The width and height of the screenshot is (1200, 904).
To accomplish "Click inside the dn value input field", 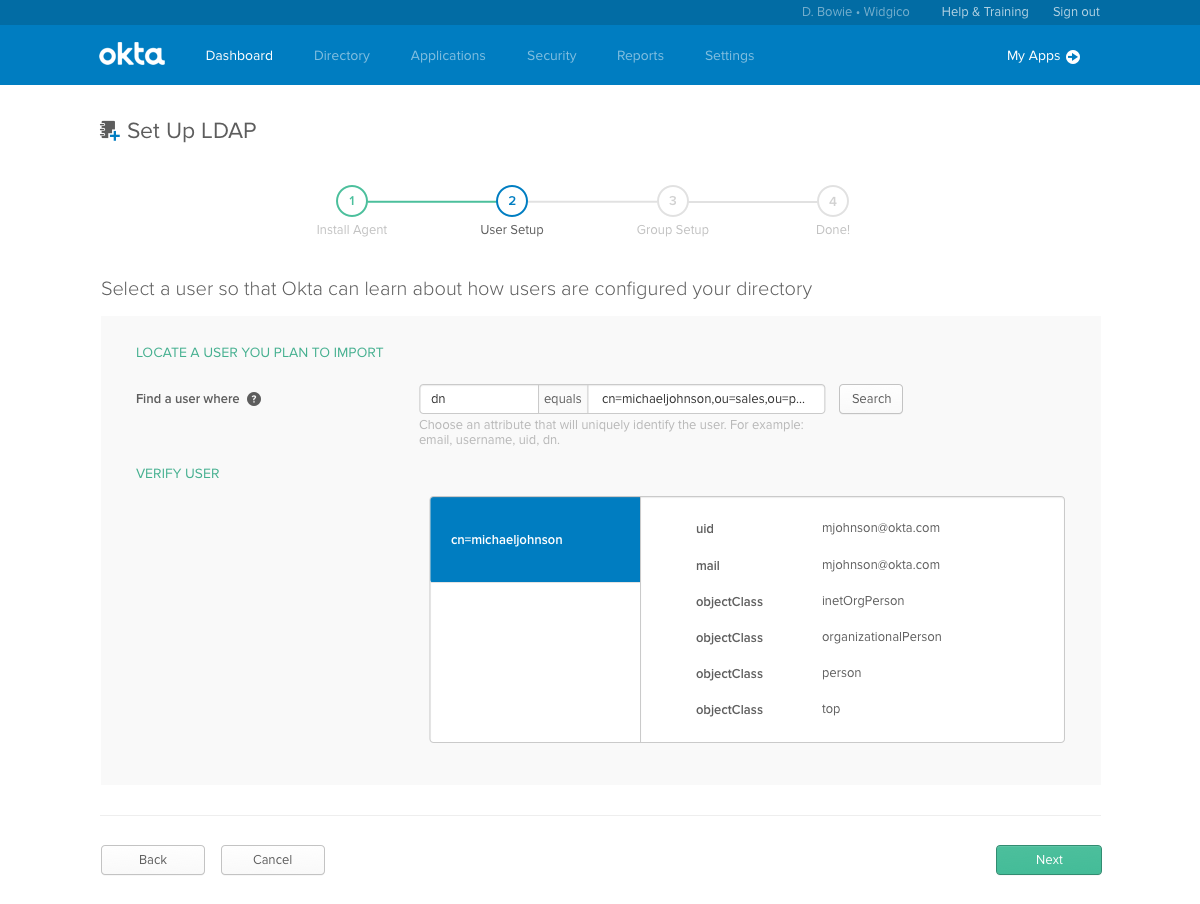I will point(707,398).
